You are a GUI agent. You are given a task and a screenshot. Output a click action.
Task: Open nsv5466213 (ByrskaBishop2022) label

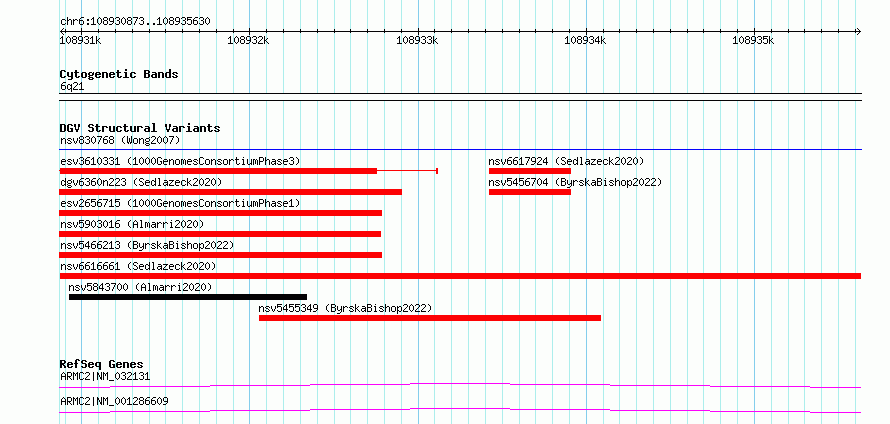147,245
